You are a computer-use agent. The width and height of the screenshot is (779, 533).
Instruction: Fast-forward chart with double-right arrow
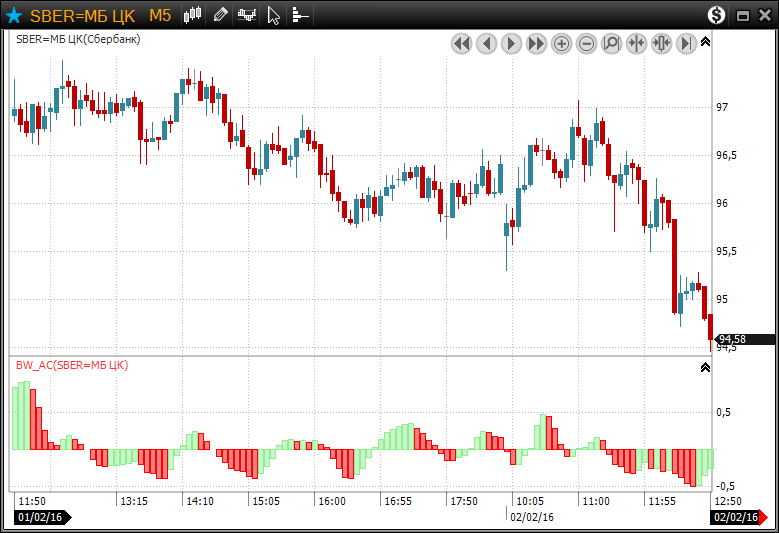pyautogui.click(x=536, y=43)
